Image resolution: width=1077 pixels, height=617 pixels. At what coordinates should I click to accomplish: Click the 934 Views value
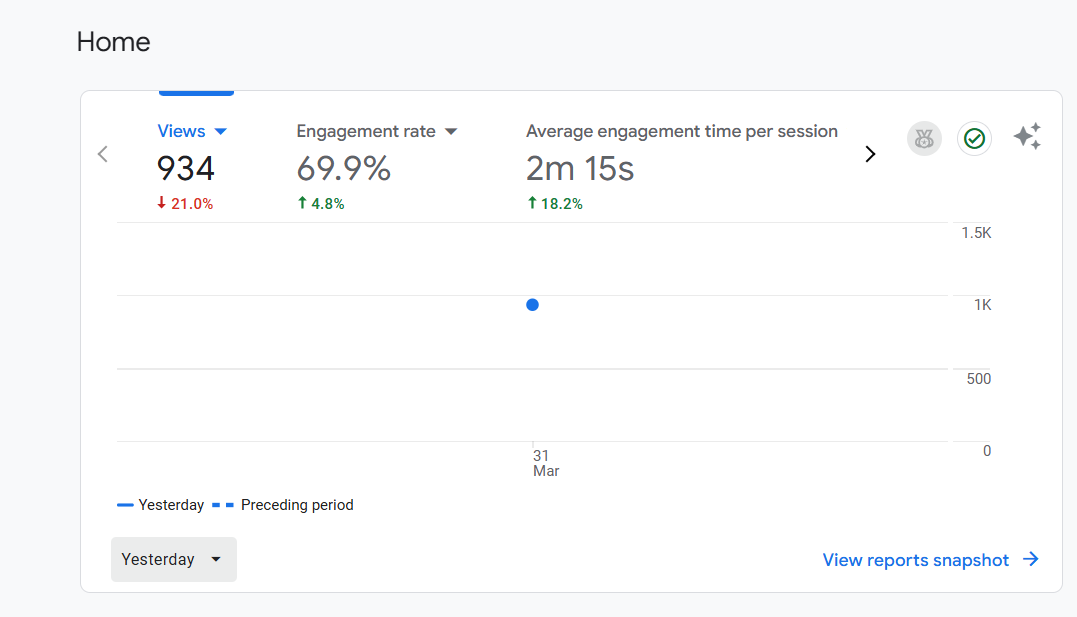(x=186, y=168)
